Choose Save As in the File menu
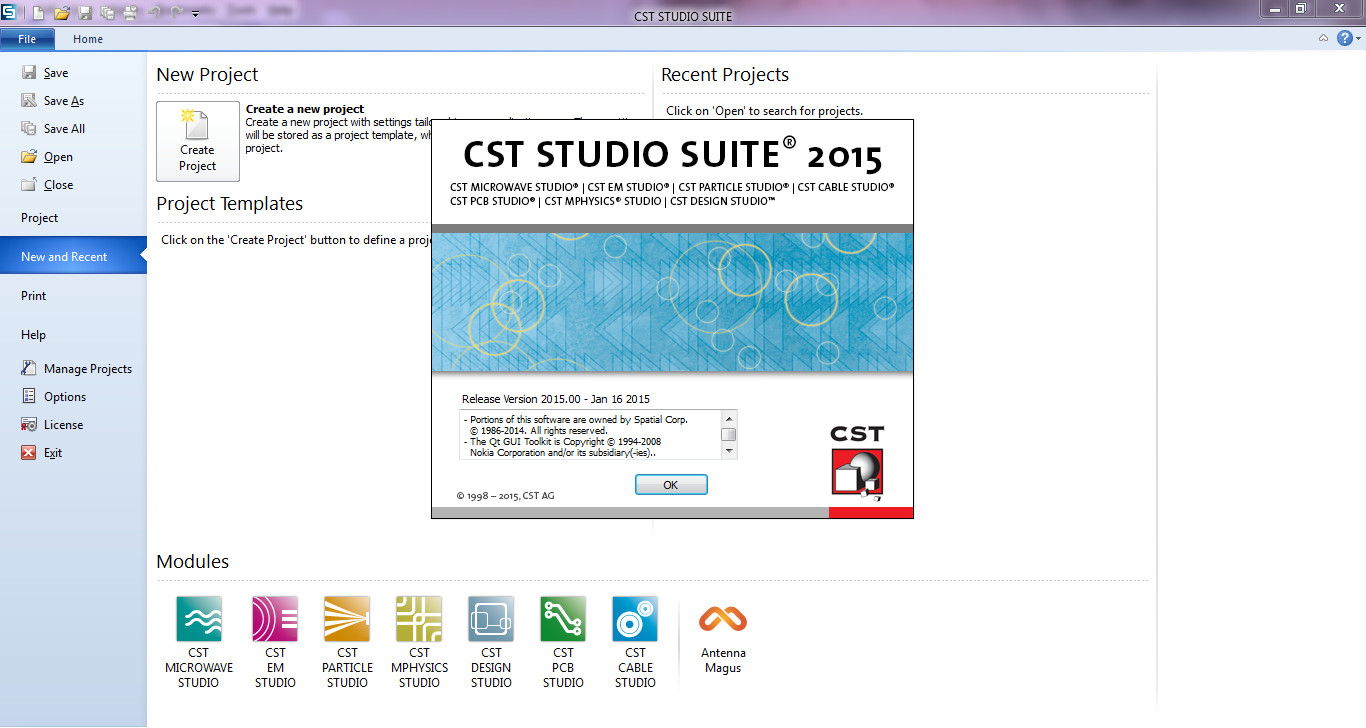 coord(53,101)
